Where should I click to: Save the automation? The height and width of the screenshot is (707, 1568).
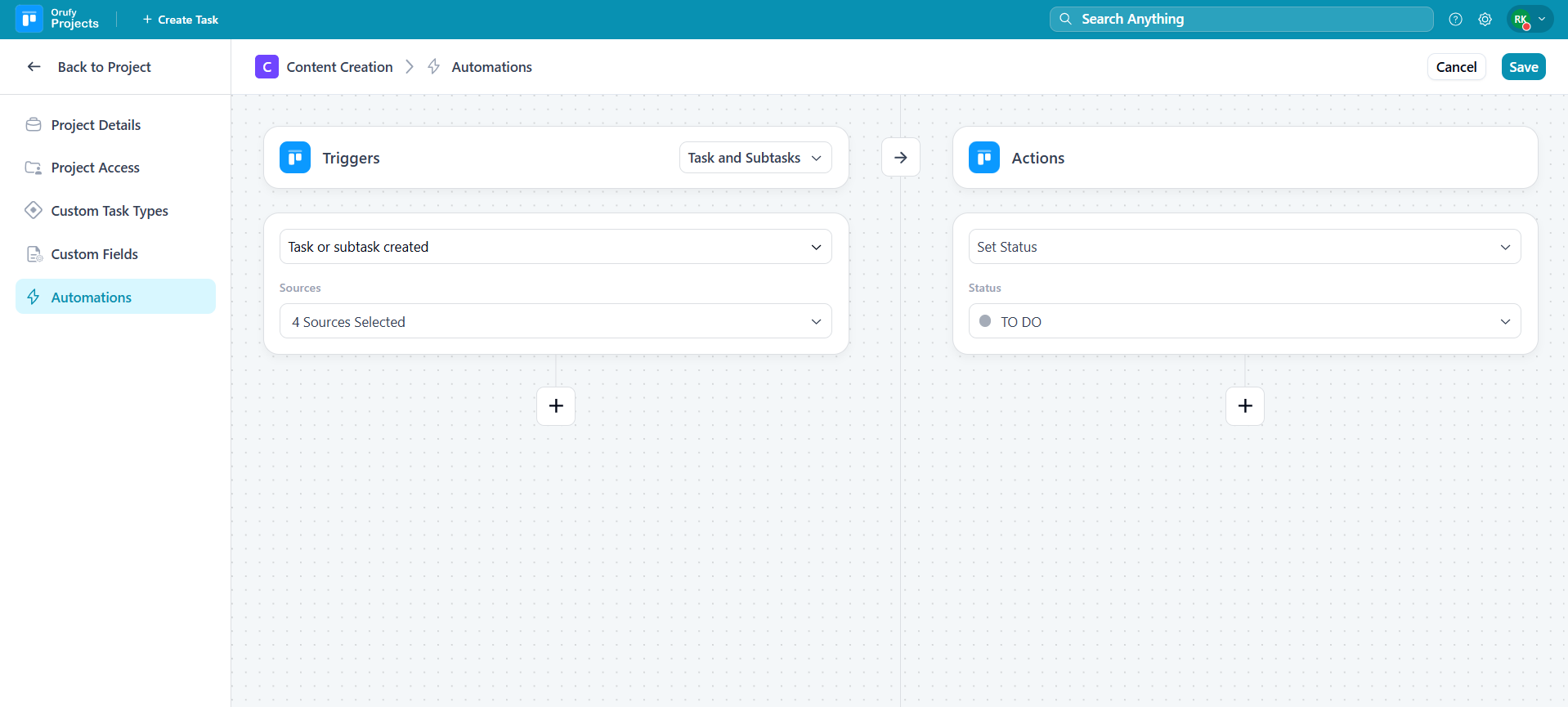point(1522,67)
